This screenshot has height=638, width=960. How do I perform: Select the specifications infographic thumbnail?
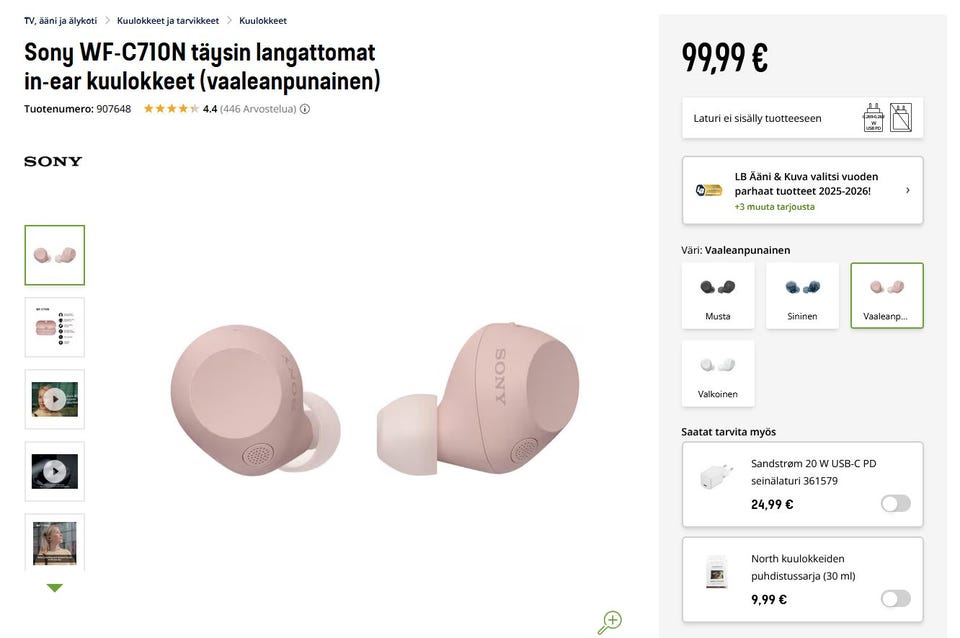pos(54,327)
